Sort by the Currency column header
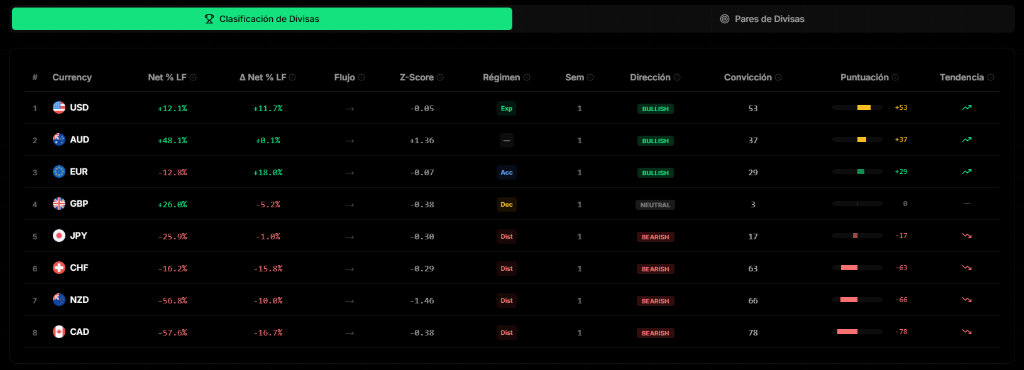Image resolution: width=1024 pixels, height=370 pixels. (x=72, y=78)
